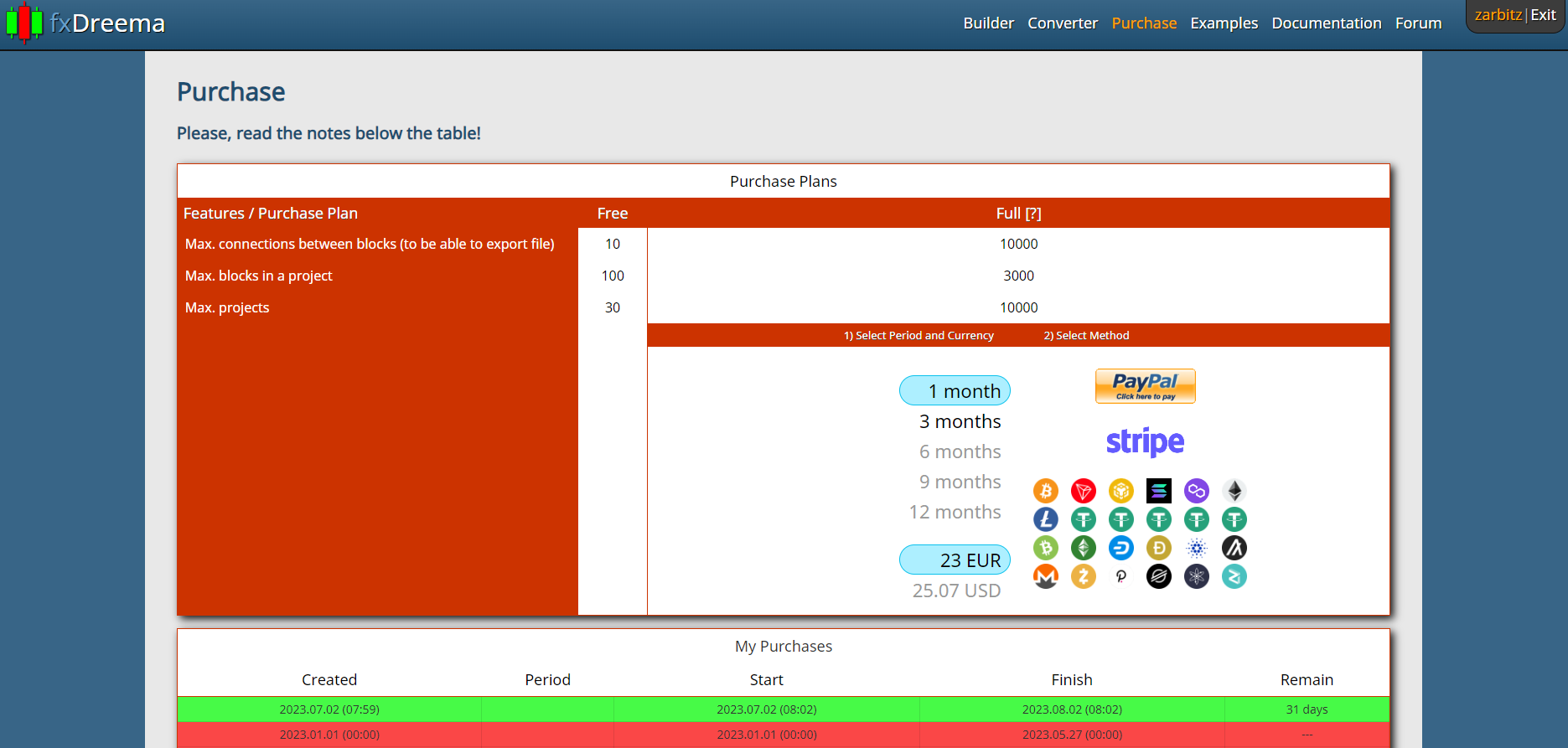The height and width of the screenshot is (748, 1568).
Task: Click the Full plan 3000 blocks value
Action: (x=1018, y=276)
